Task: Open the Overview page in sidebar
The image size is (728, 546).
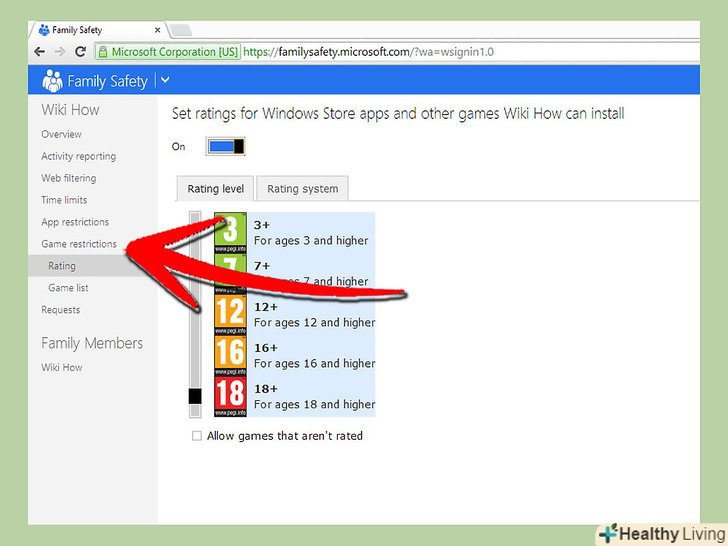Action: (x=61, y=134)
